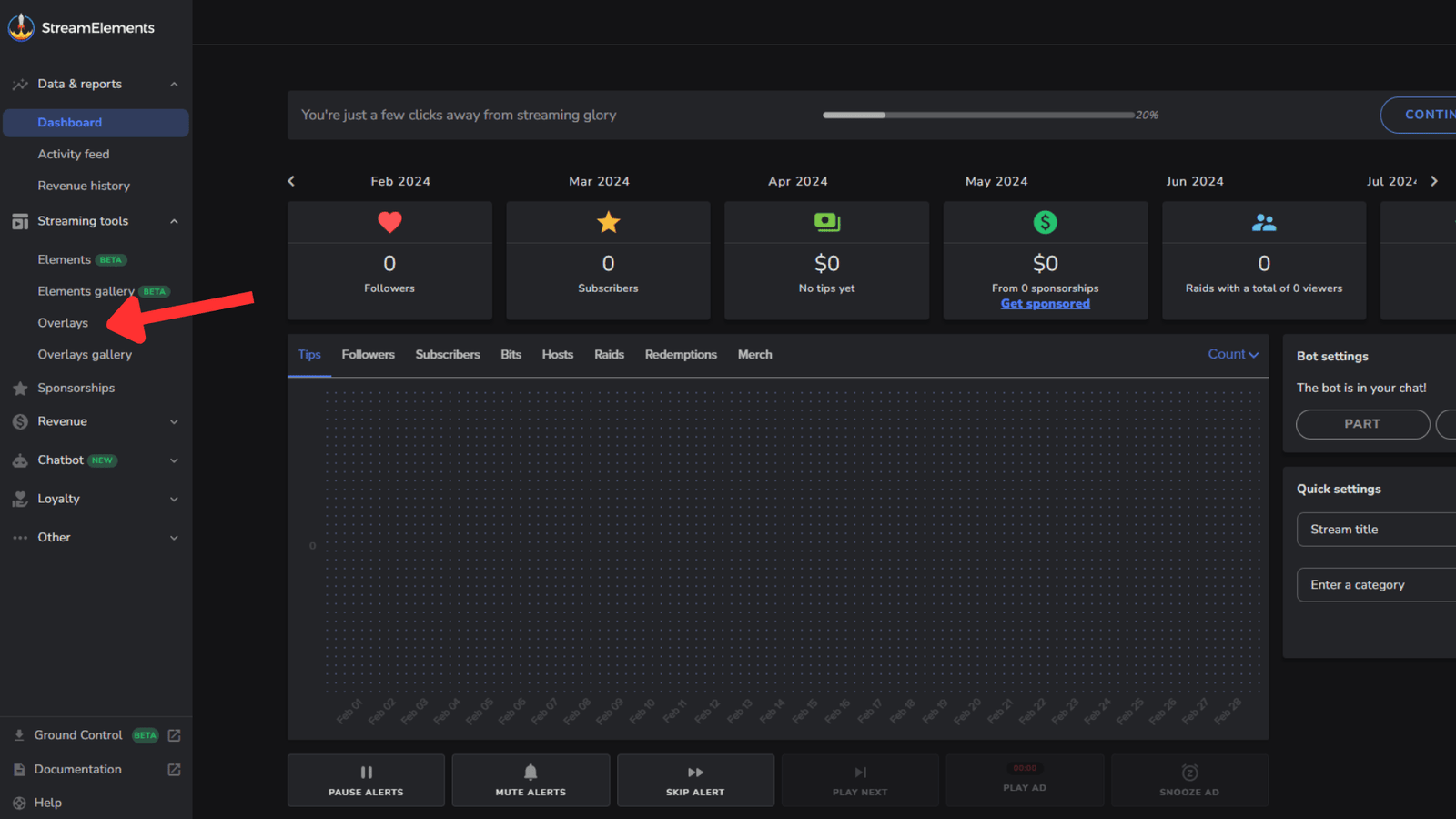Click the Ground Control download icon
The width and height of the screenshot is (1456, 819).
click(19, 735)
